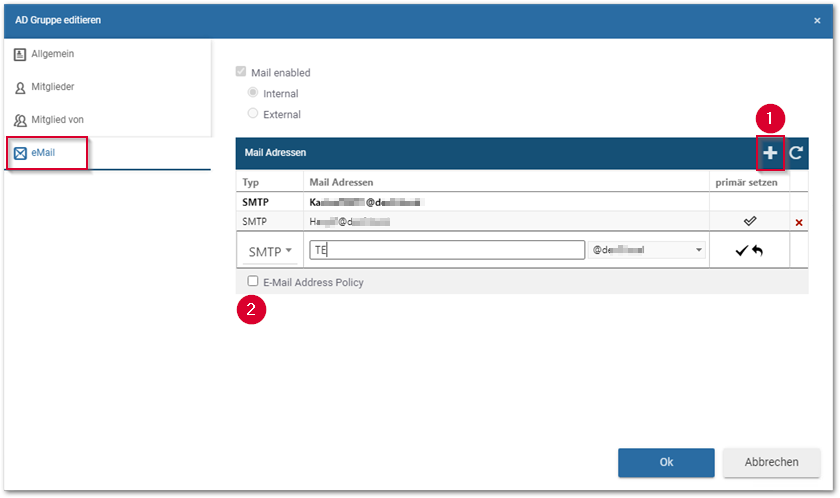Set second SMTP address as primary

pos(750,221)
